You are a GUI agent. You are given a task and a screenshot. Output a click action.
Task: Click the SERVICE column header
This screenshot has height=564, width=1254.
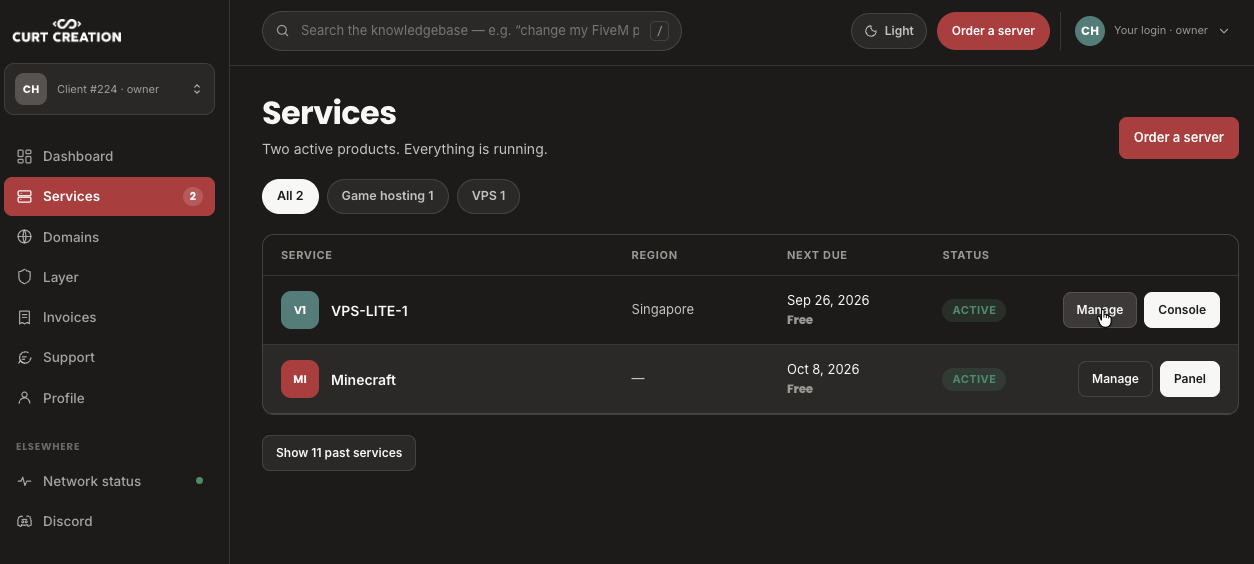click(x=306, y=255)
